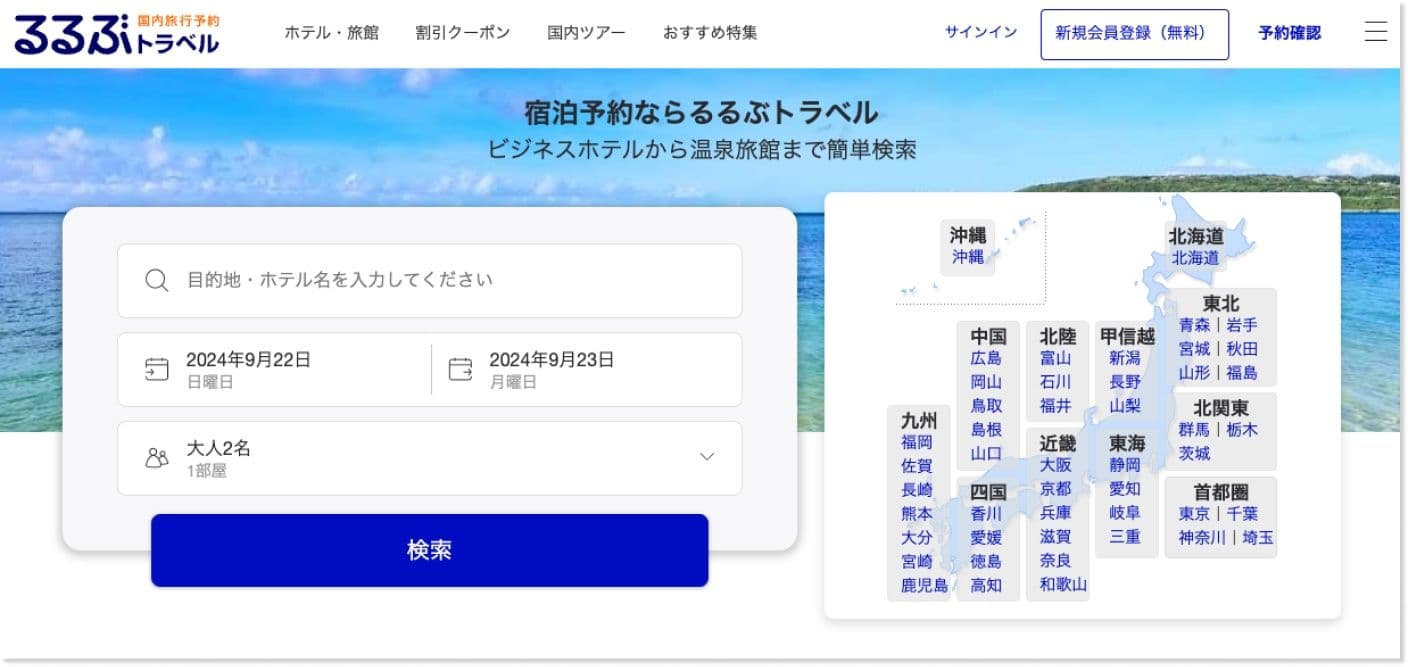Image resolution: width=1408 pixels, height=667 pixels.
Task: Click the 新規会員登録（無料）button
Action: coord(1135,33)
